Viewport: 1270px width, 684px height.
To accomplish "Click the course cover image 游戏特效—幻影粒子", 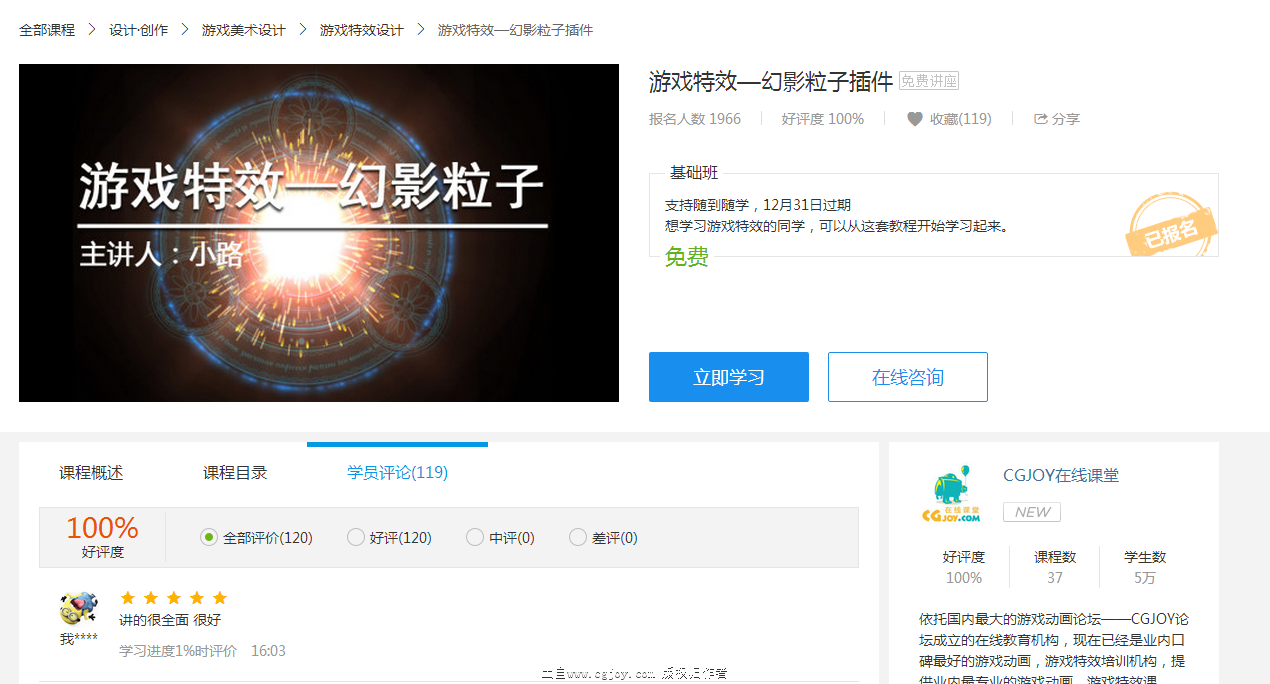I will (319, 233).
